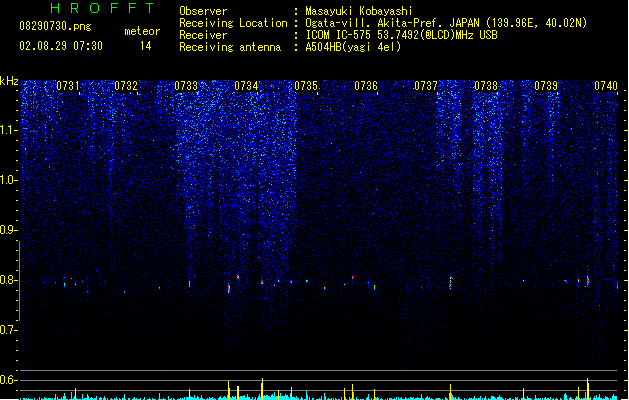Viewport: 629px width, 400px height.
Task: Click the meteor count 14
Action: [x=146, y=46]
